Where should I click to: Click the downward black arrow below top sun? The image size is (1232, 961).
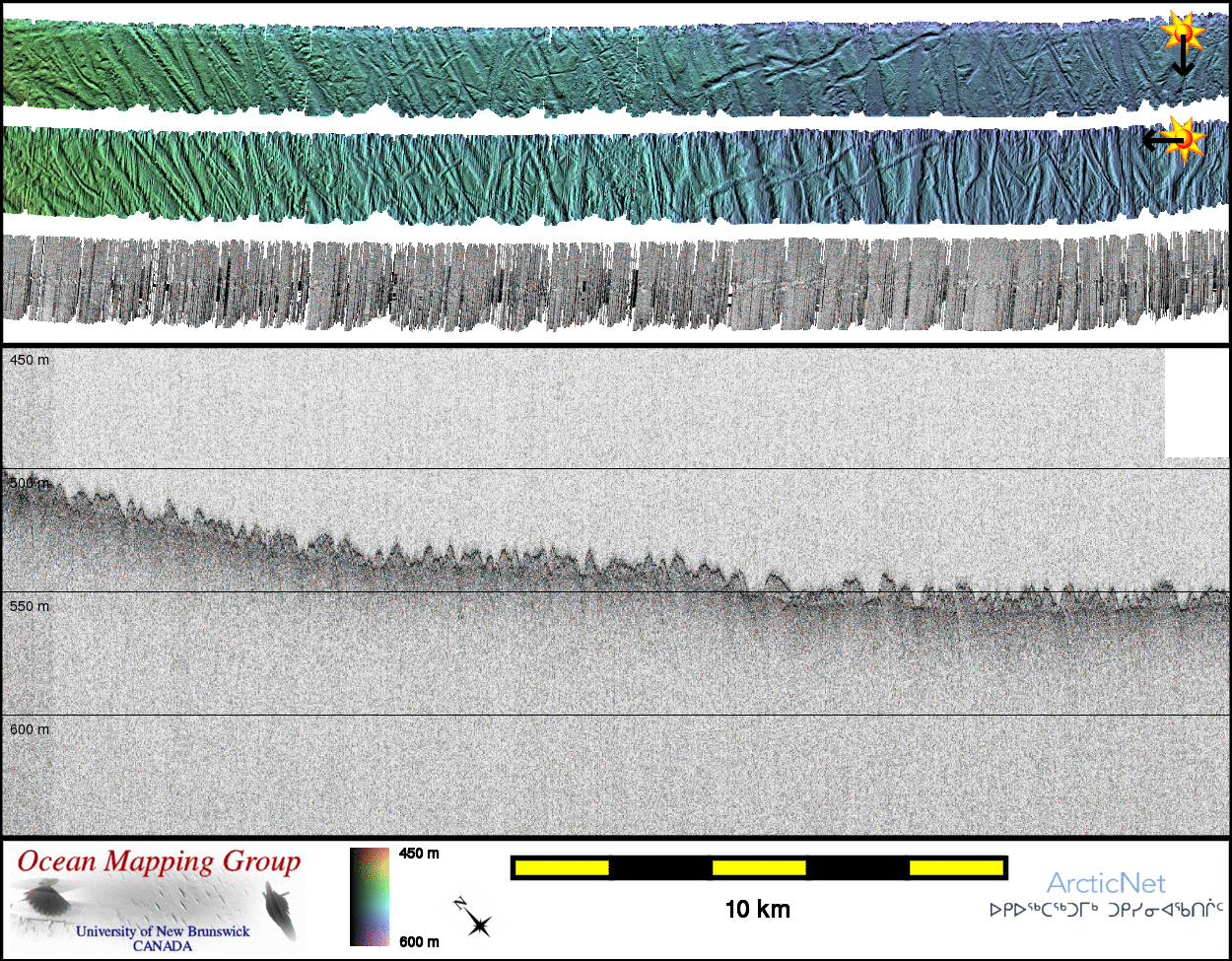click(1183, 63)
